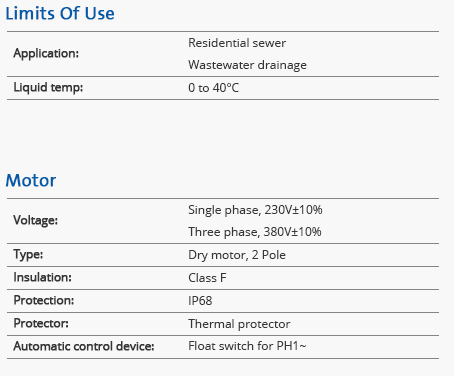This screenshot has width=454, height=376.
Task: Click the Class F value
Action: coord(207,278)
